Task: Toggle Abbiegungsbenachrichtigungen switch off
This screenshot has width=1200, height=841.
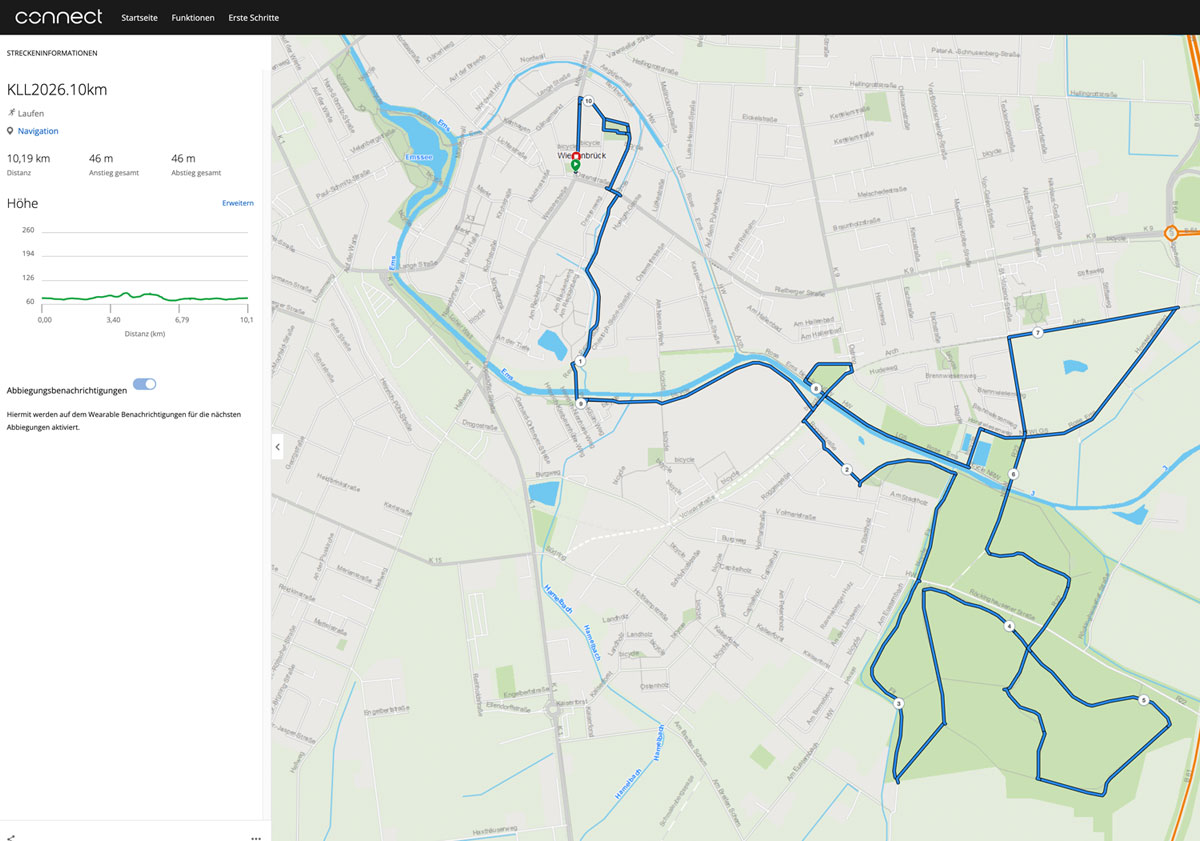Action: point(144,384)
